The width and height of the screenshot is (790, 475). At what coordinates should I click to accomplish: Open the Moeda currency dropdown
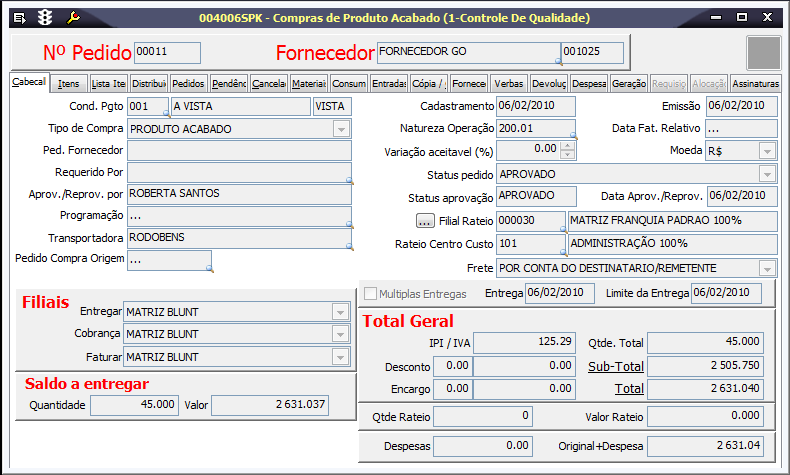(x=767, y=151)
